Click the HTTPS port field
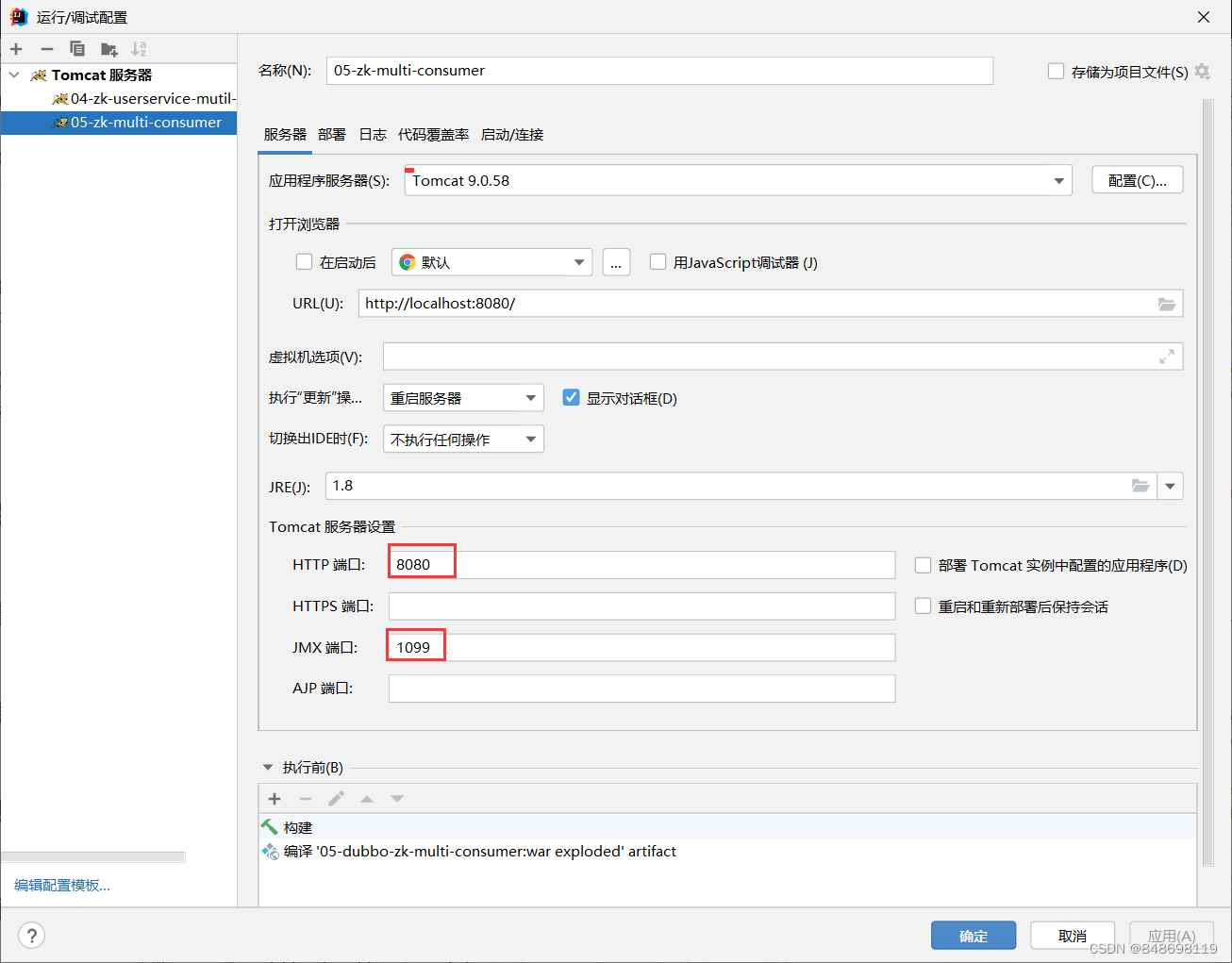The image size is (1232, 963). (641, 606)
